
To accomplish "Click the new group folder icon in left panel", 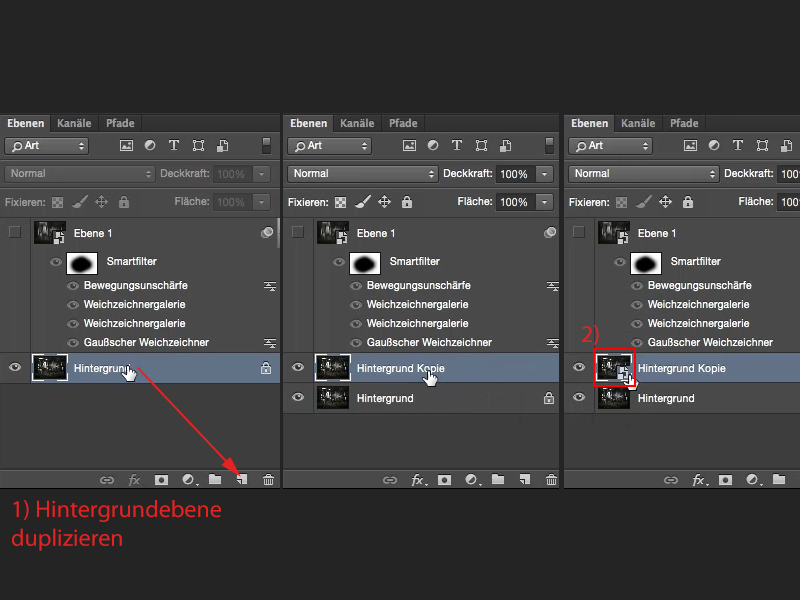I will (x=215, y=479).
